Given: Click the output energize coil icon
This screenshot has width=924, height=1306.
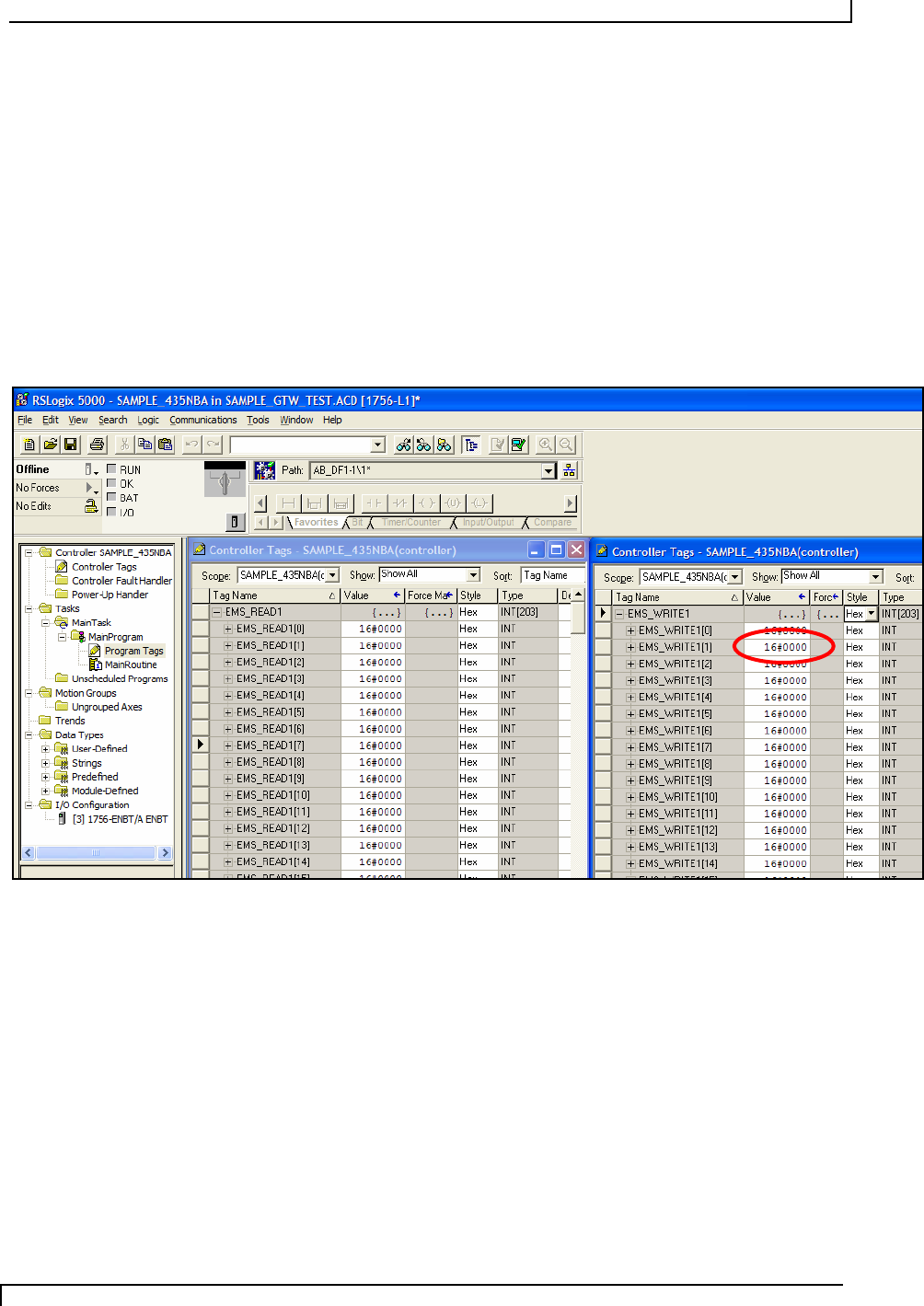Looking at the screenshot, I should tap(426, 503).
